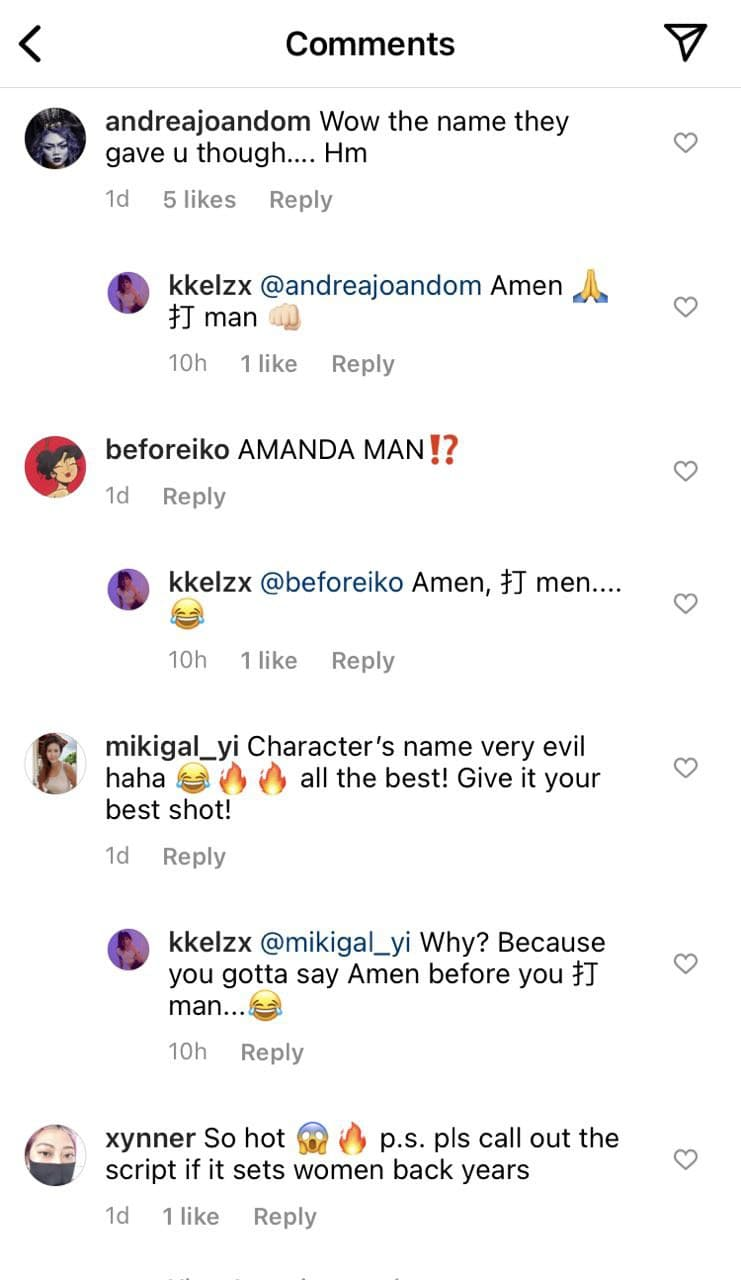The width and height of the screenshot is (741, 1280).
Task: Like kkelzx's reply to mikigal_yi
Action: tap(685, 964)
